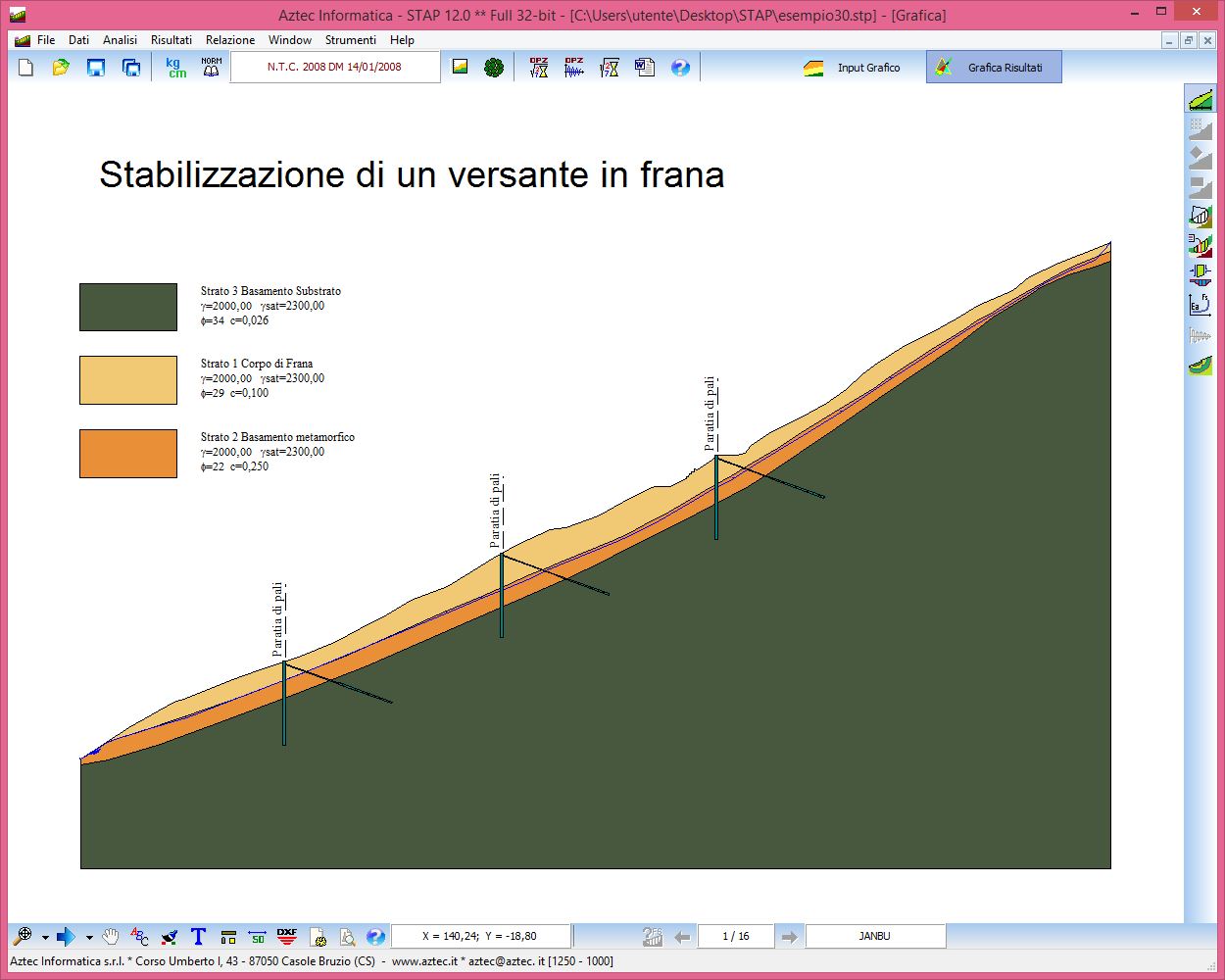Image resolution: width=1225 pixels, height=980 pixels.
Task: Open the NORM normative settings icon
Action: click(x=211, y=68)
